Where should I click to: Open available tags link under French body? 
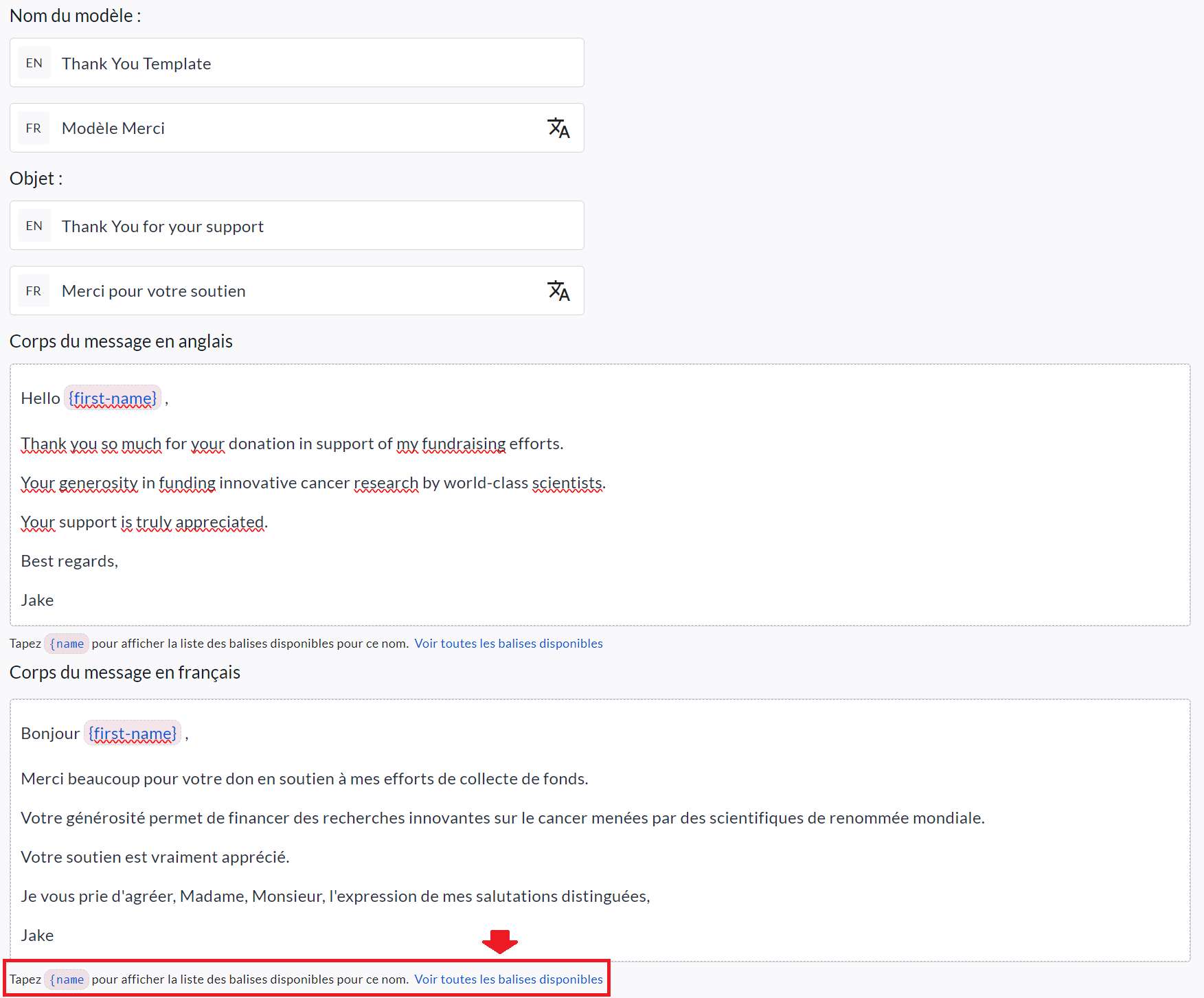coord(508,979)
